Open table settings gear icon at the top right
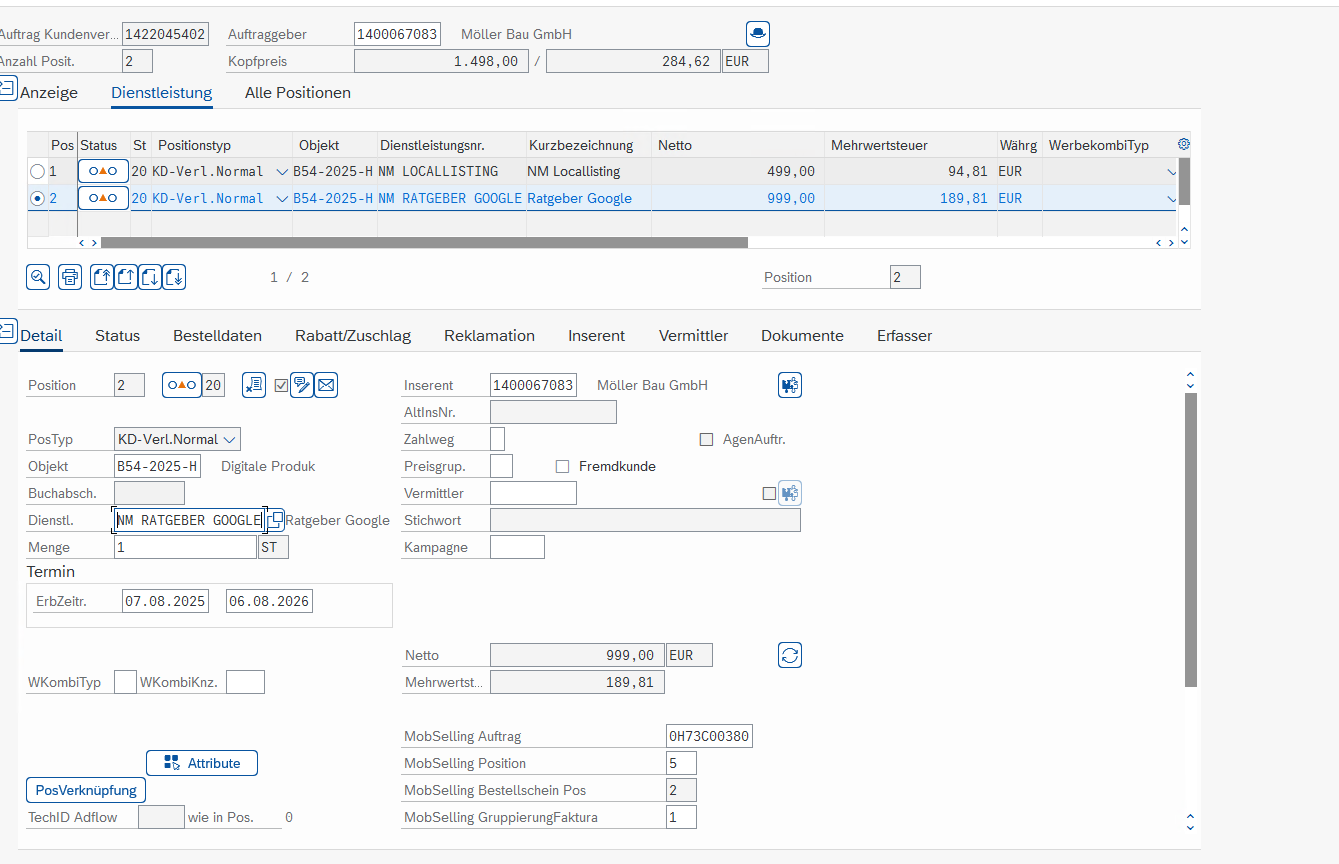The image size is (1339, 864). (x=1184, y=144)
